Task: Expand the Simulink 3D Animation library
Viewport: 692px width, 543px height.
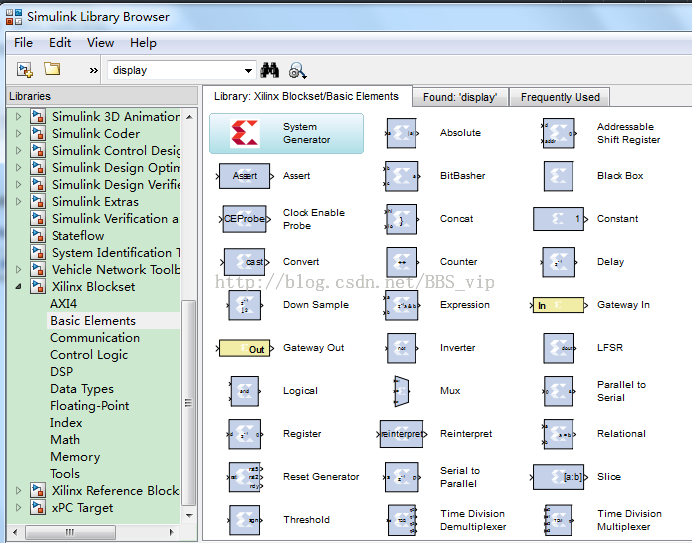Action: tap(18, 117)
